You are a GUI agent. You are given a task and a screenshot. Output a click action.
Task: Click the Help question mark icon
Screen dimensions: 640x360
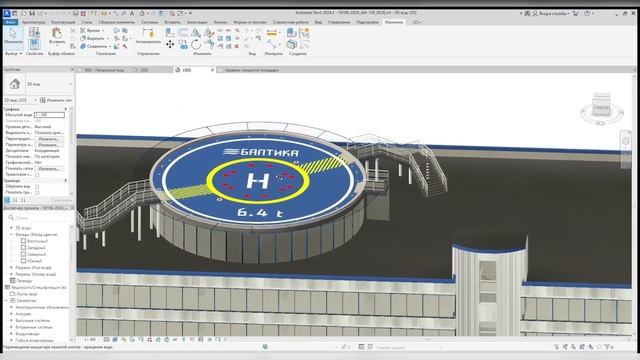(587, 13)
